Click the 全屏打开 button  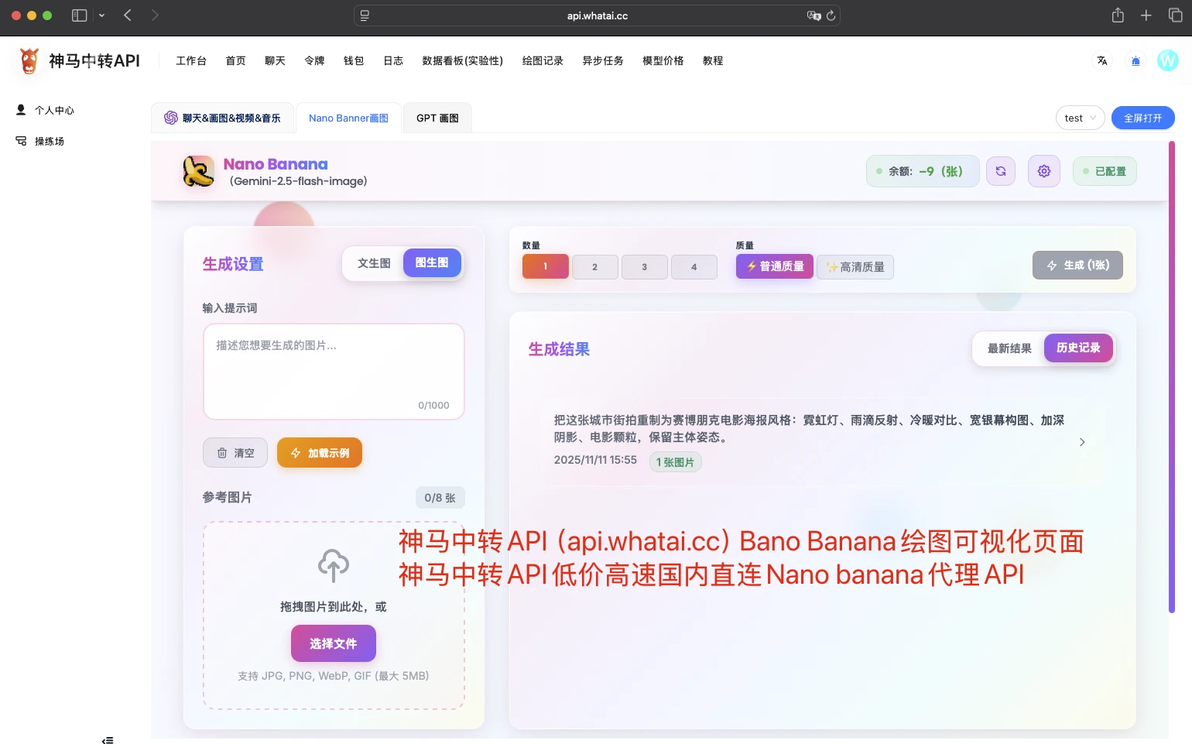point(1143,118)
